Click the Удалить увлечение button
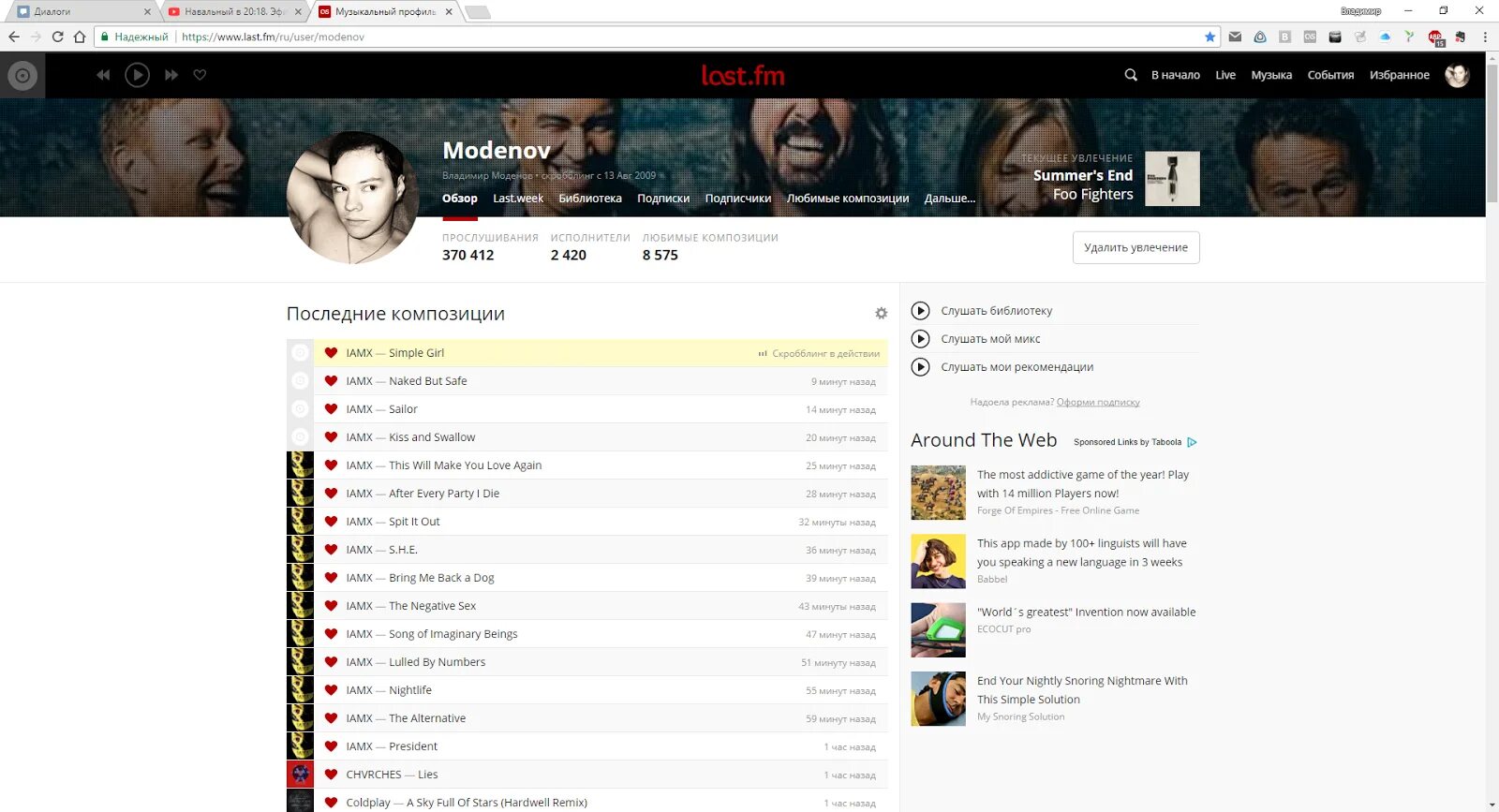The width and height of the screenshot is (1499, 812). coord(1136,247)
